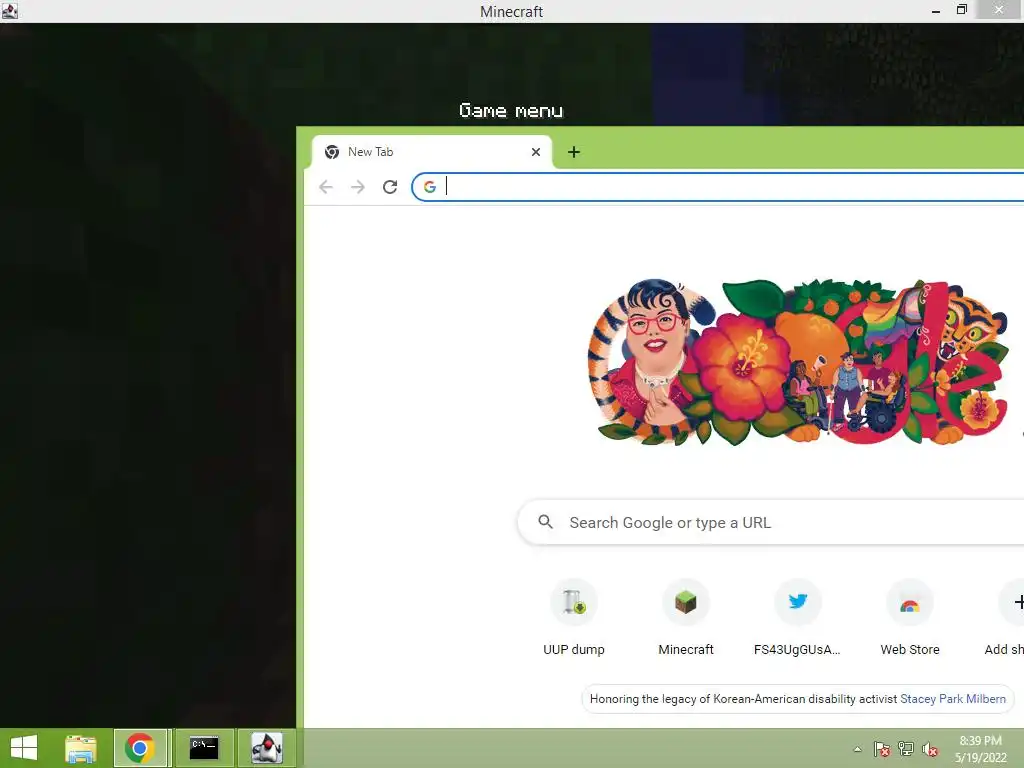Click the muted volume tray icon
The image size is (1024, 768).
click(x=930, y=749)
